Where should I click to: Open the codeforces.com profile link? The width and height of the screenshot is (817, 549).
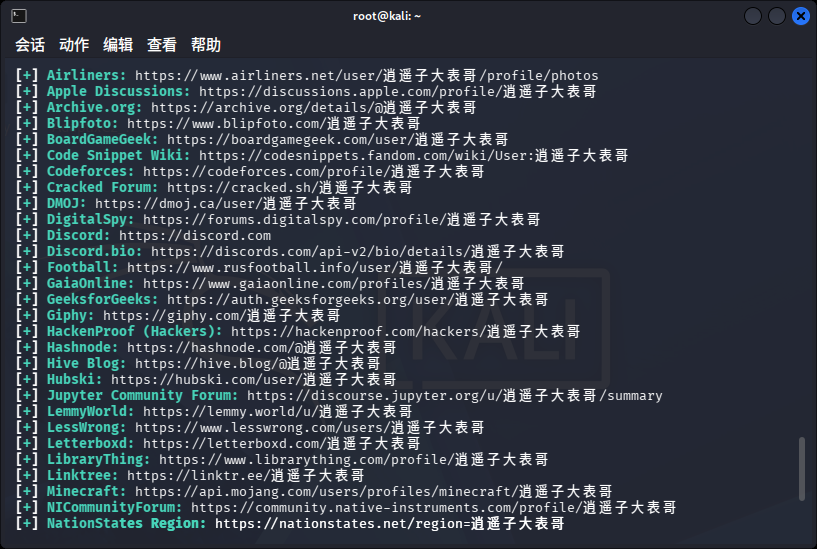pyautogui.click(x=314, y=171)
